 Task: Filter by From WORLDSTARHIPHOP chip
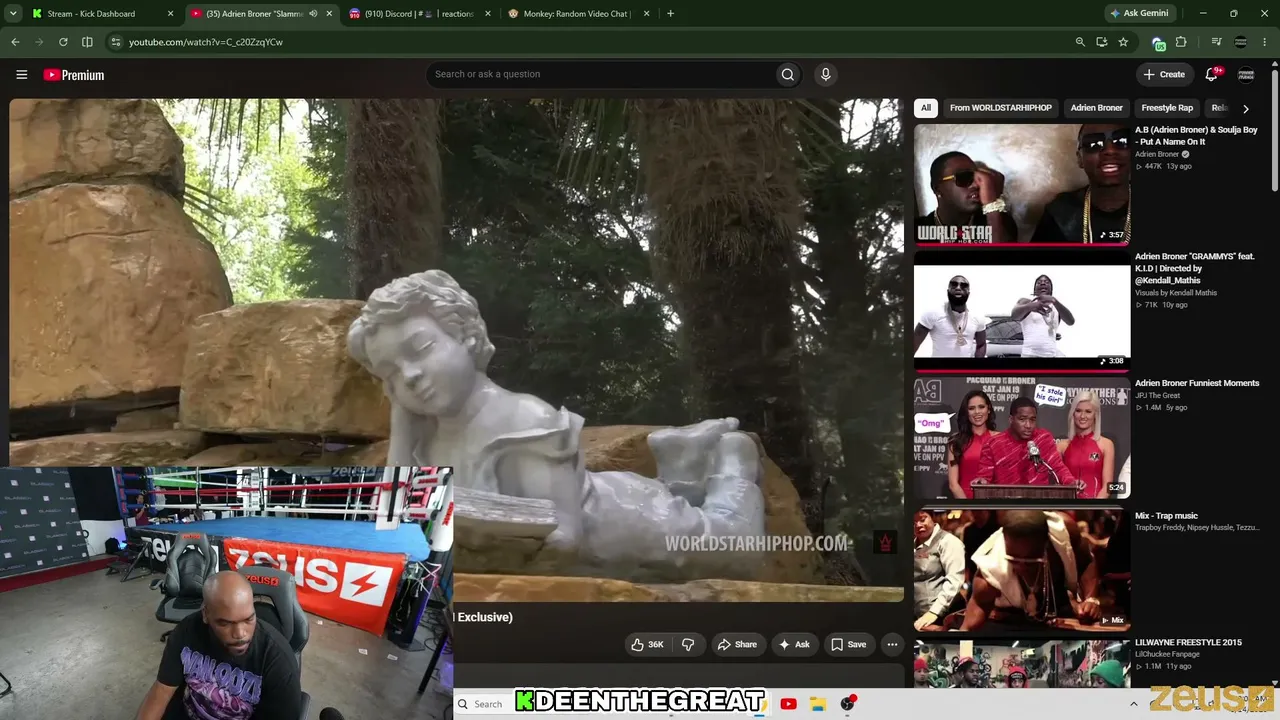(1001, 108)
